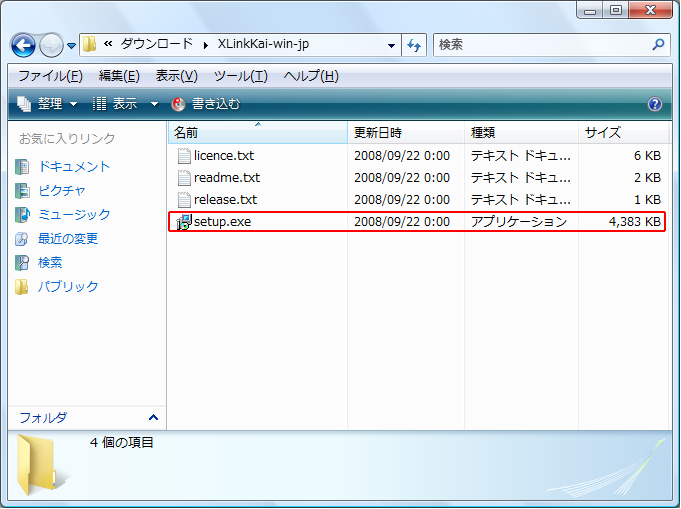Open ミュージック in favorite links
Viewport: 681px width, 509px height.
74,215
